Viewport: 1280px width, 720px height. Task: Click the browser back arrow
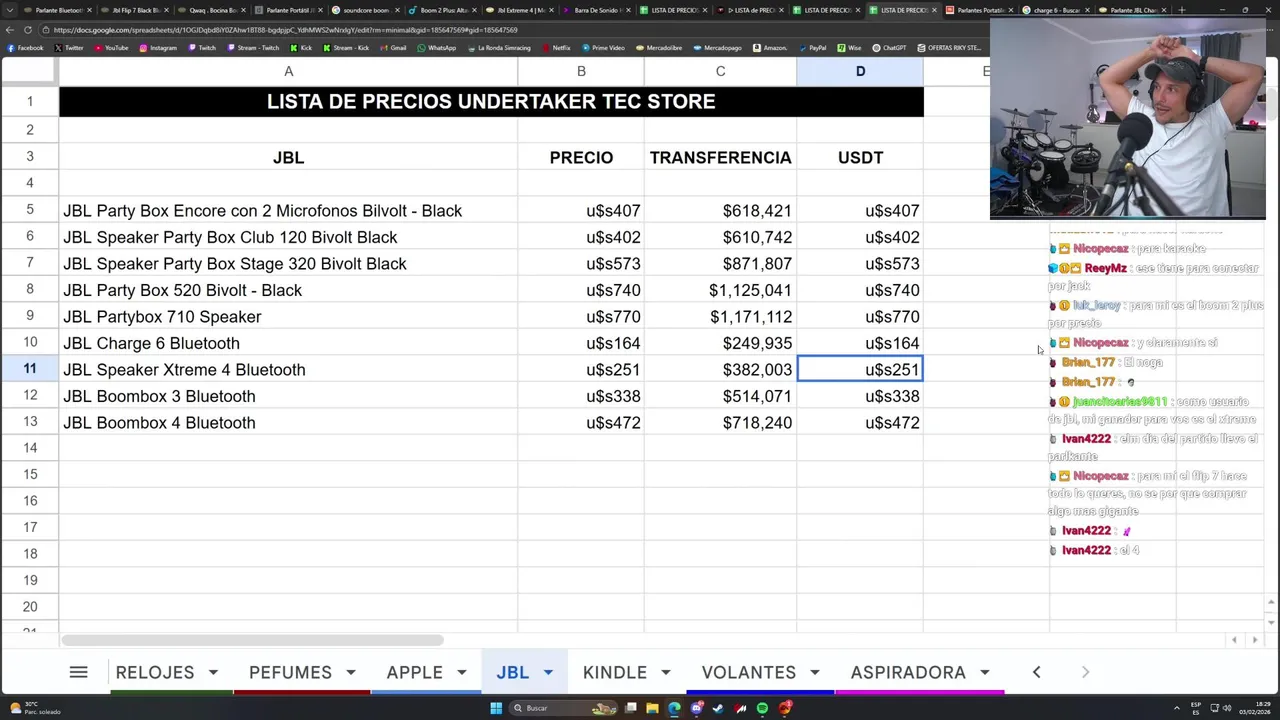(x=11, y=29)
